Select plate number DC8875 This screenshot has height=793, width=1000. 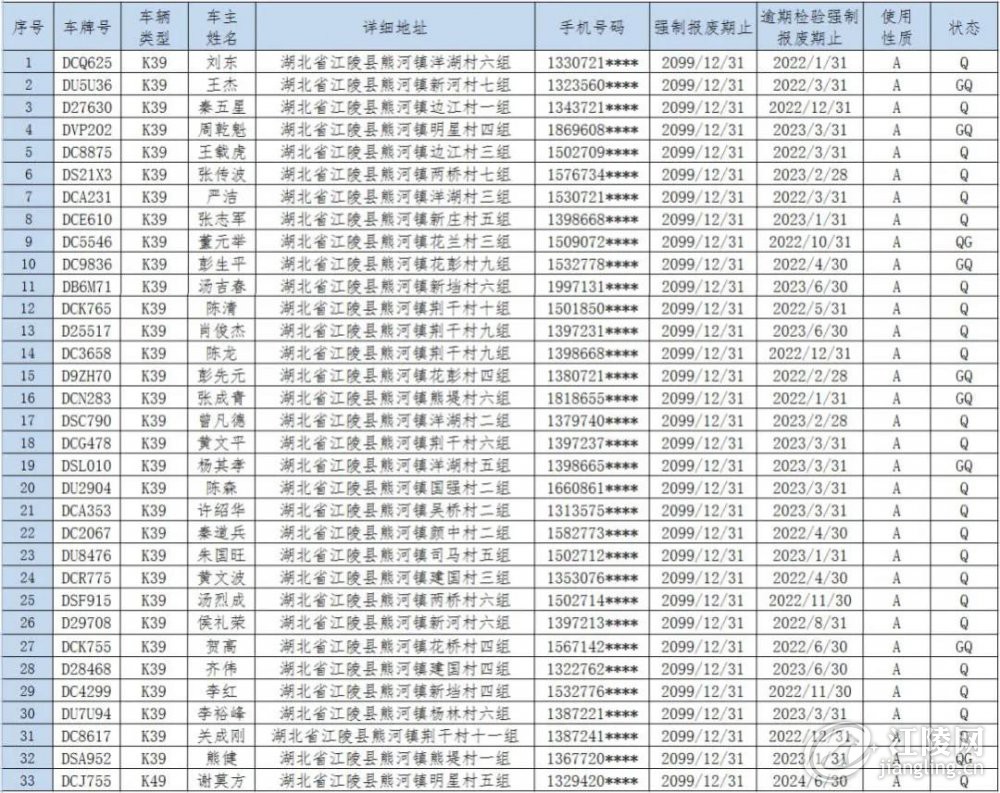pos(87,152)
